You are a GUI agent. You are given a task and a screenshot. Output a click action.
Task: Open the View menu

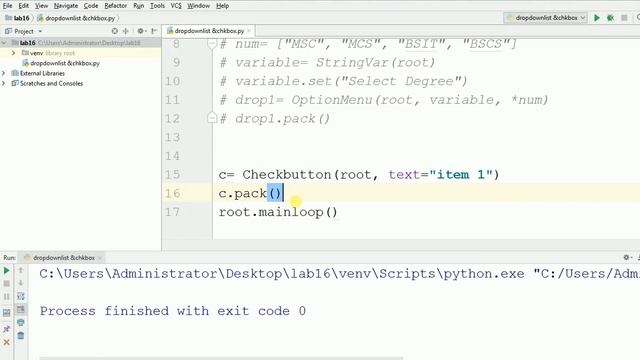[x=41, y=6]
